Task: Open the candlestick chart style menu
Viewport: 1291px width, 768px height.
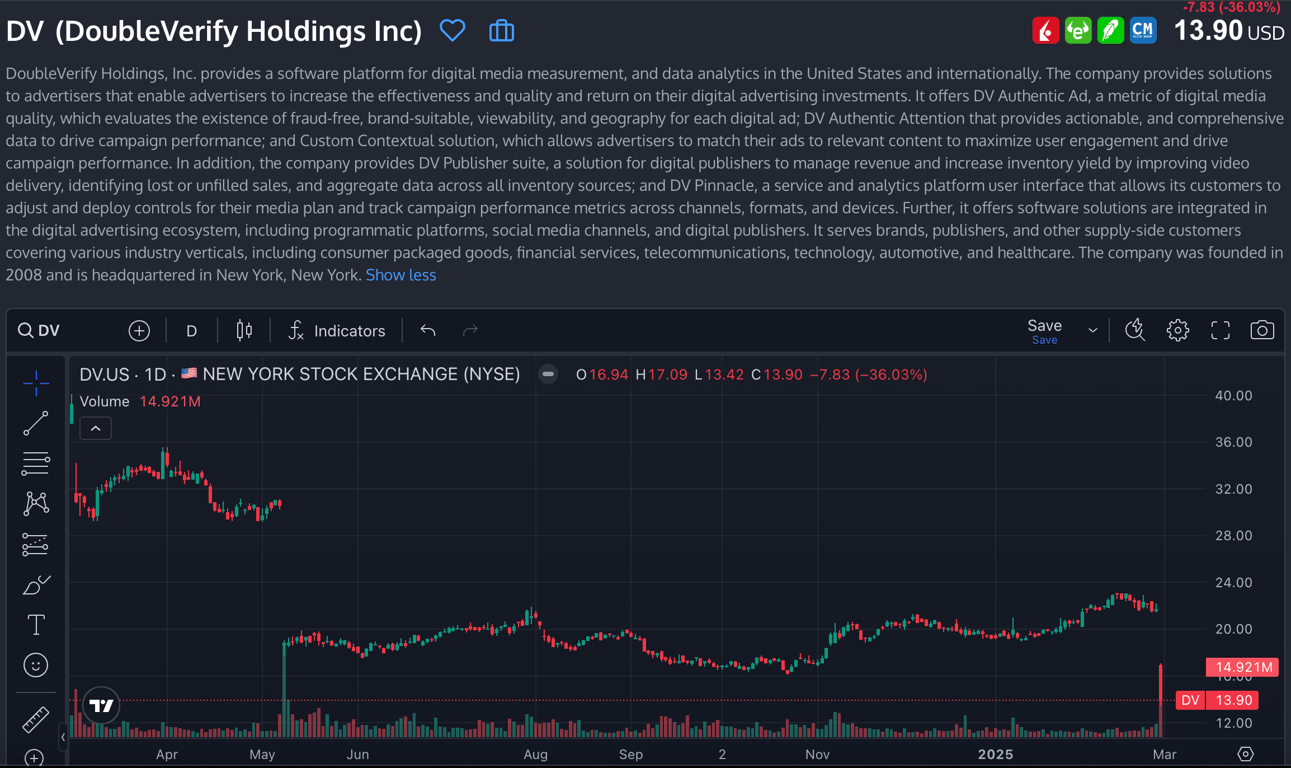Action: [244, 331]
